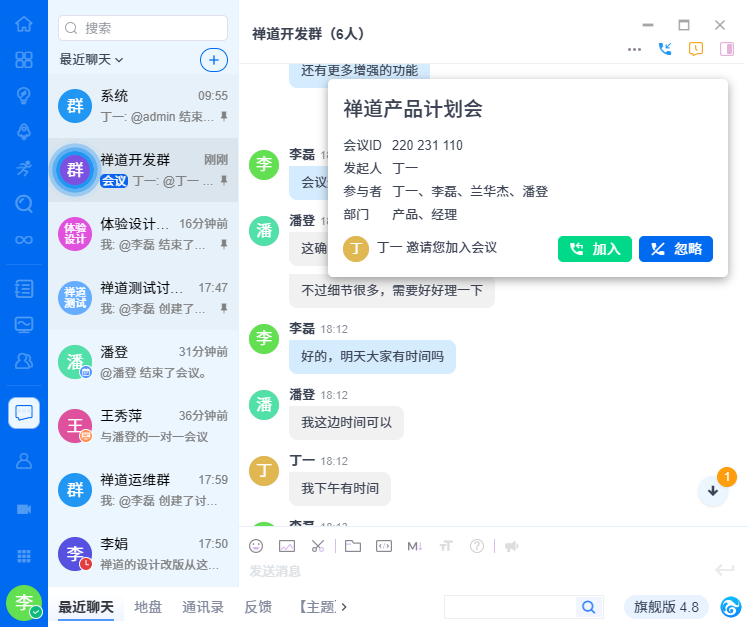Select the chat message icon in sidebar
The width and height of the screenshot is (748, 627).
coord(24,413)
